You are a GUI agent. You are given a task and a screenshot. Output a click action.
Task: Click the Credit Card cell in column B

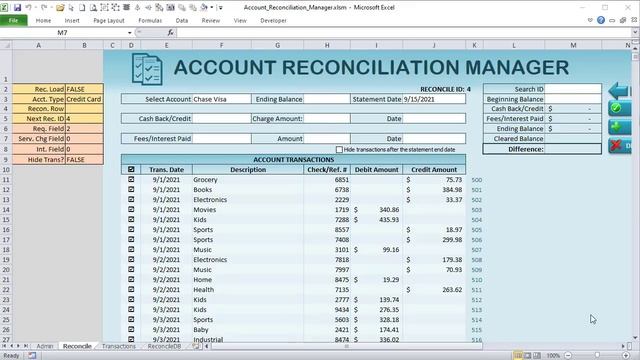[84, 99]
